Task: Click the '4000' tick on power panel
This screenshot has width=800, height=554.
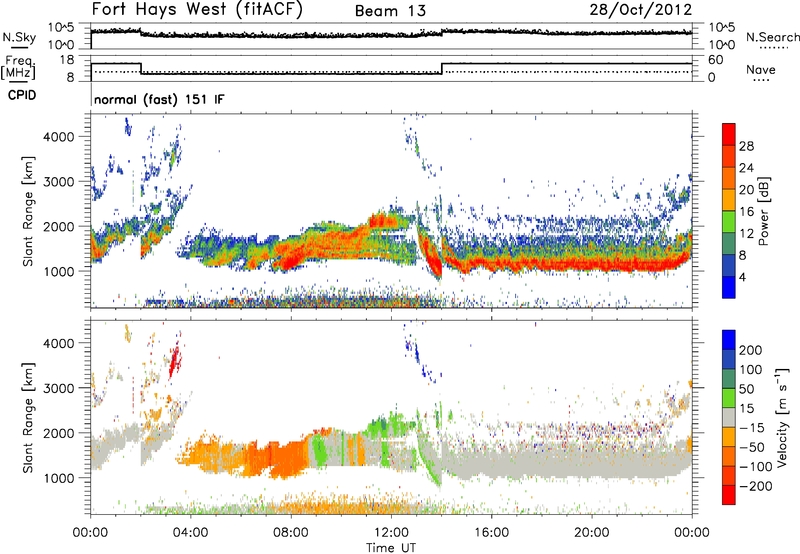Action: (x=58, y=137)
